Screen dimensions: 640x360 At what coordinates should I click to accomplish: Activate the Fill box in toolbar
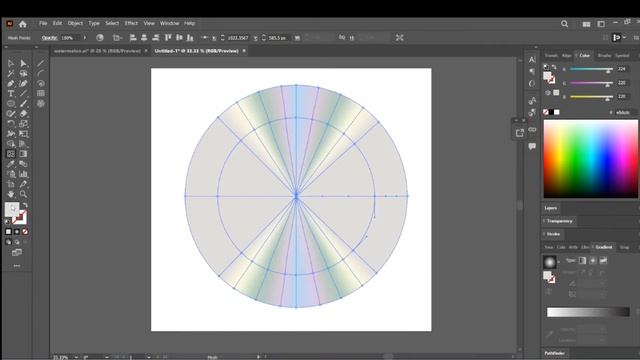pos(12,209)
